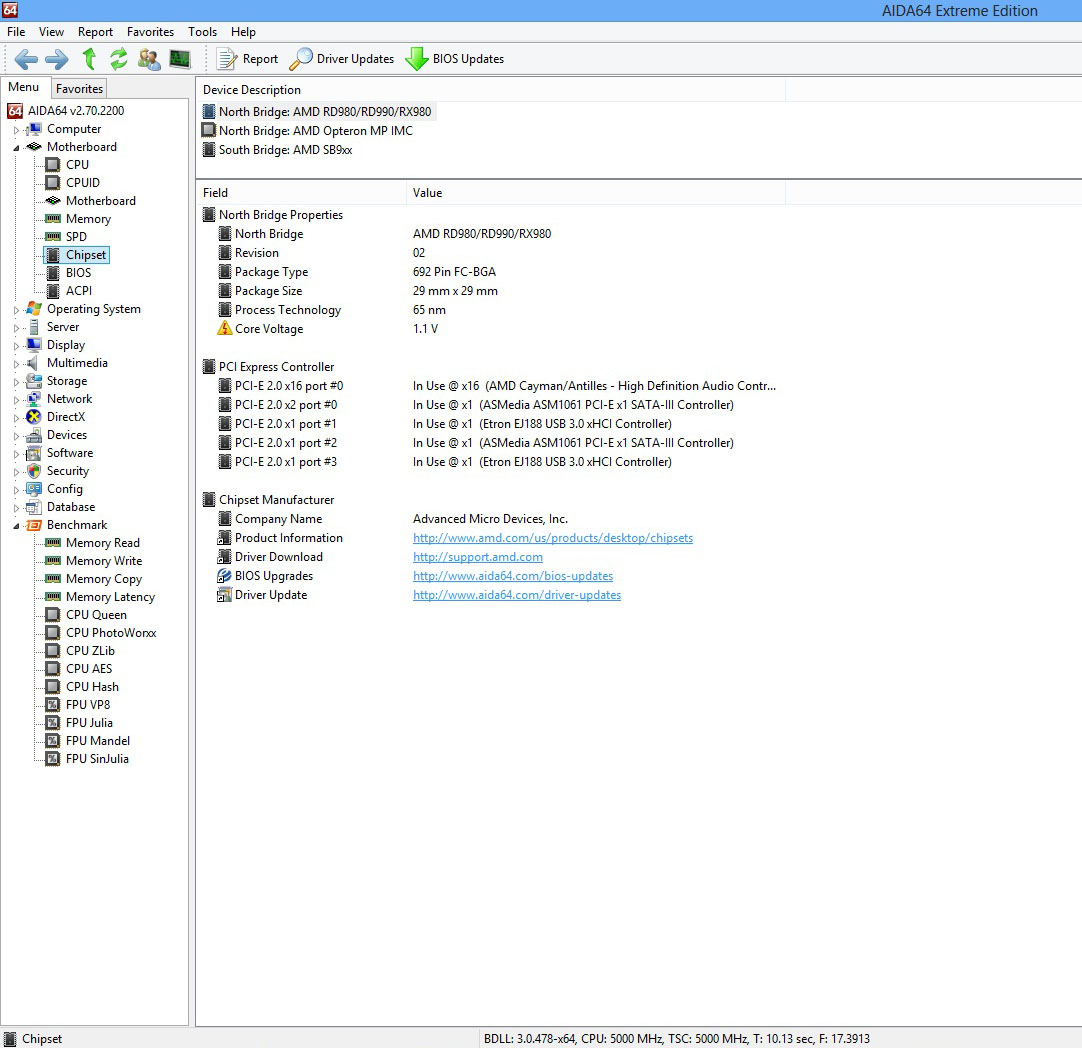Screen dimensions: 1082x1048
Task: Click the green Refresh arrows icon
Action: point(119,59)
